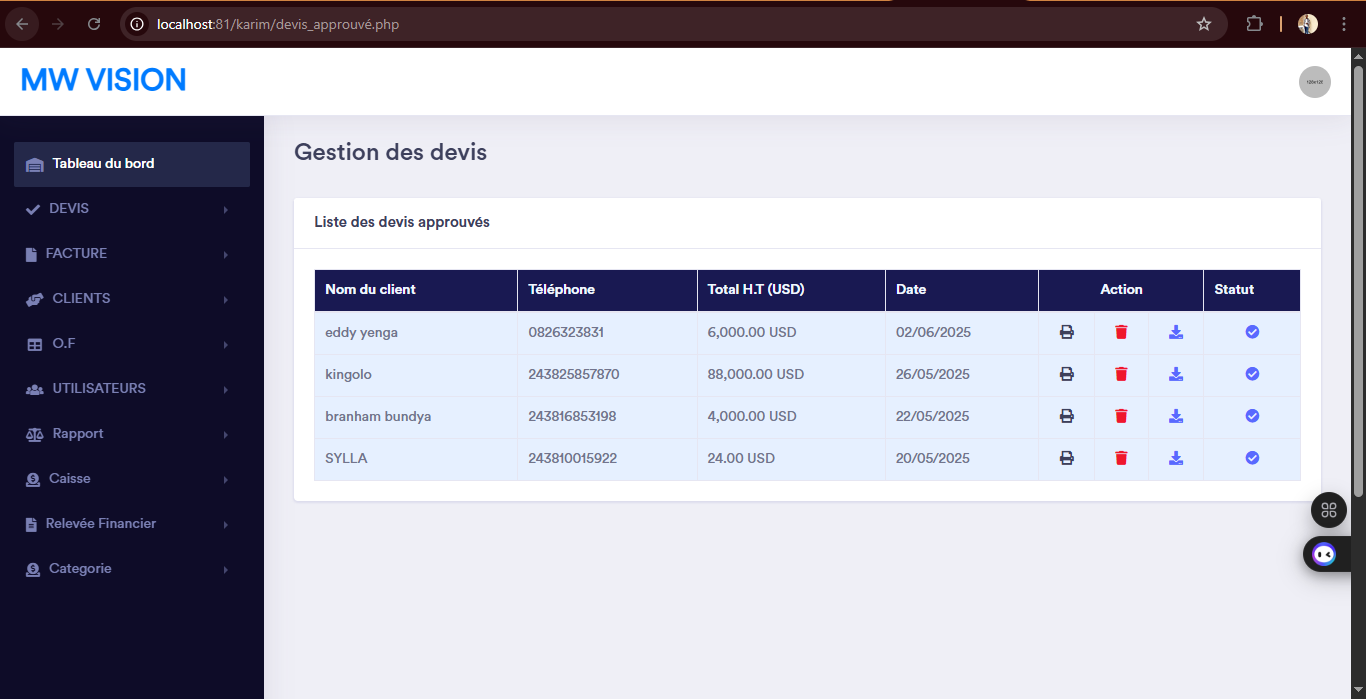This screenshot has width=1366, height=699.
Task: Delete the eddy yenga quote
Action: tap(1121, 332)
